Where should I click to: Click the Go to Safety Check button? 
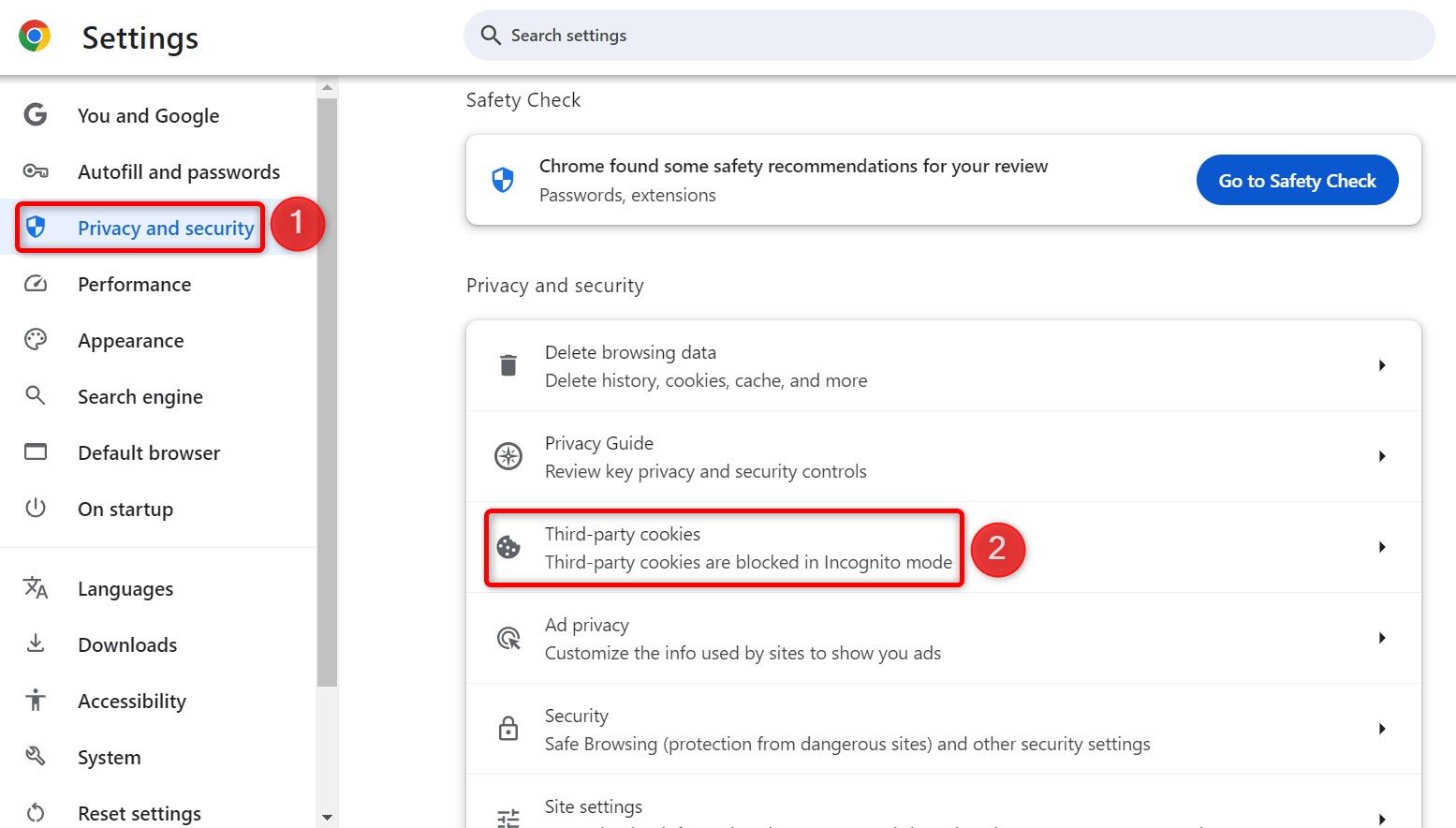pos(1297,180)
